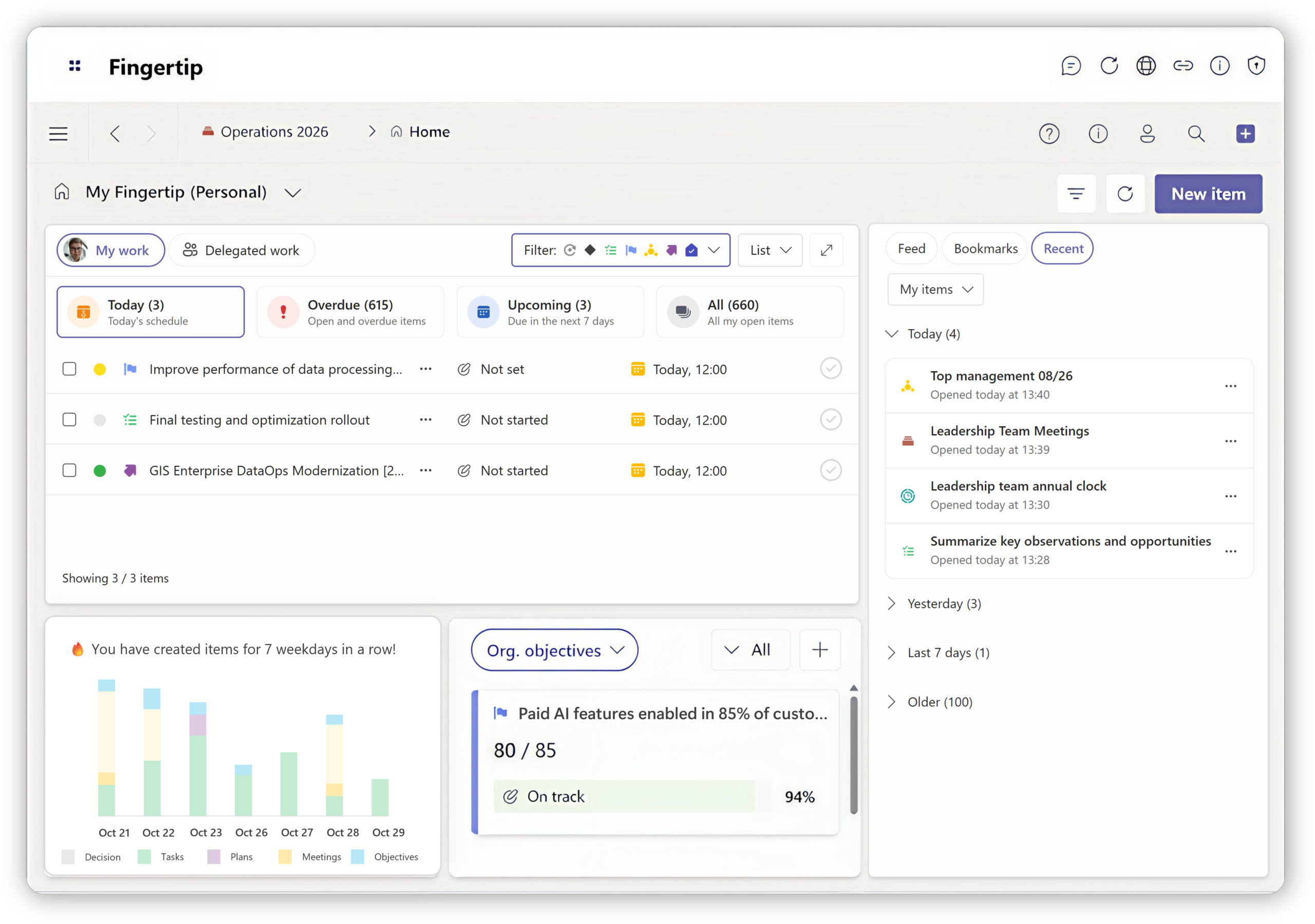Open the shield privacy icon
This screenshot has height=924, width=1315.
tap(1255, 66)
